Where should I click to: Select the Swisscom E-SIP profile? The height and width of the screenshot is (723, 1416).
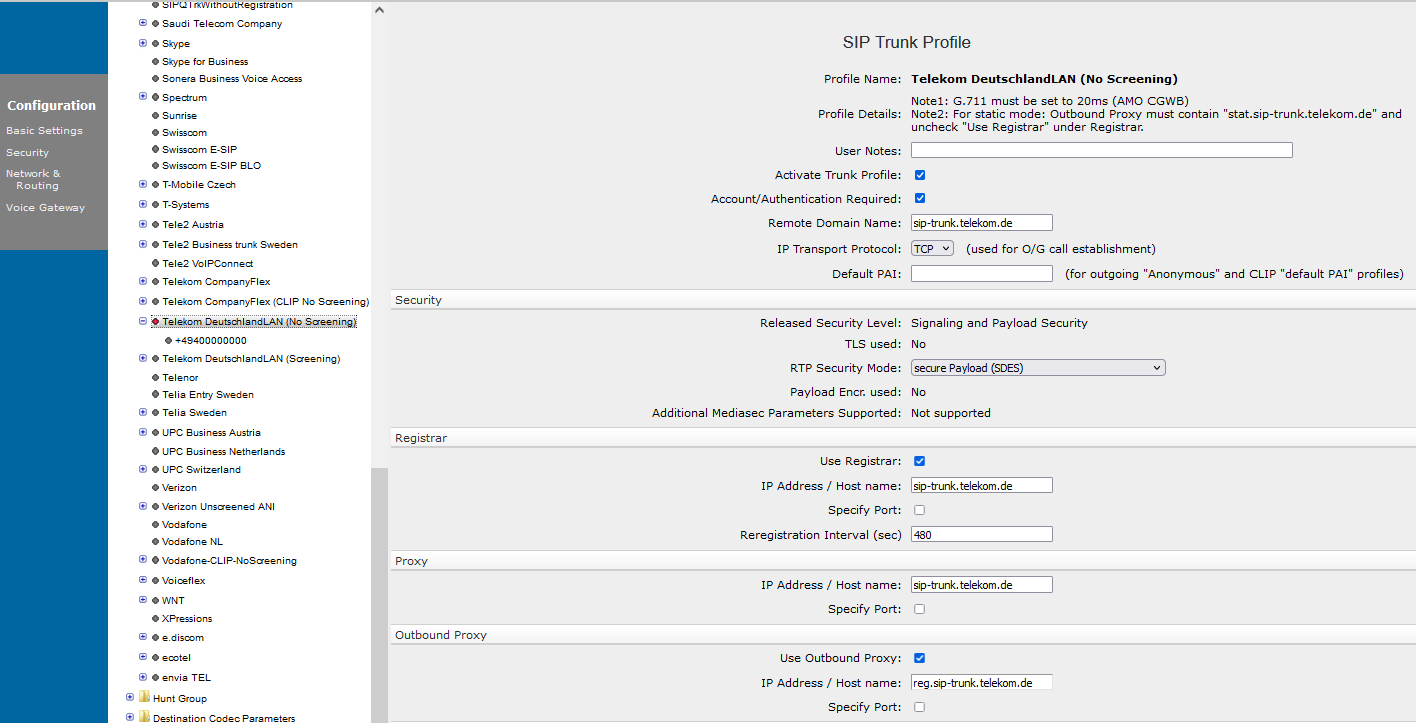pos(199,150)
